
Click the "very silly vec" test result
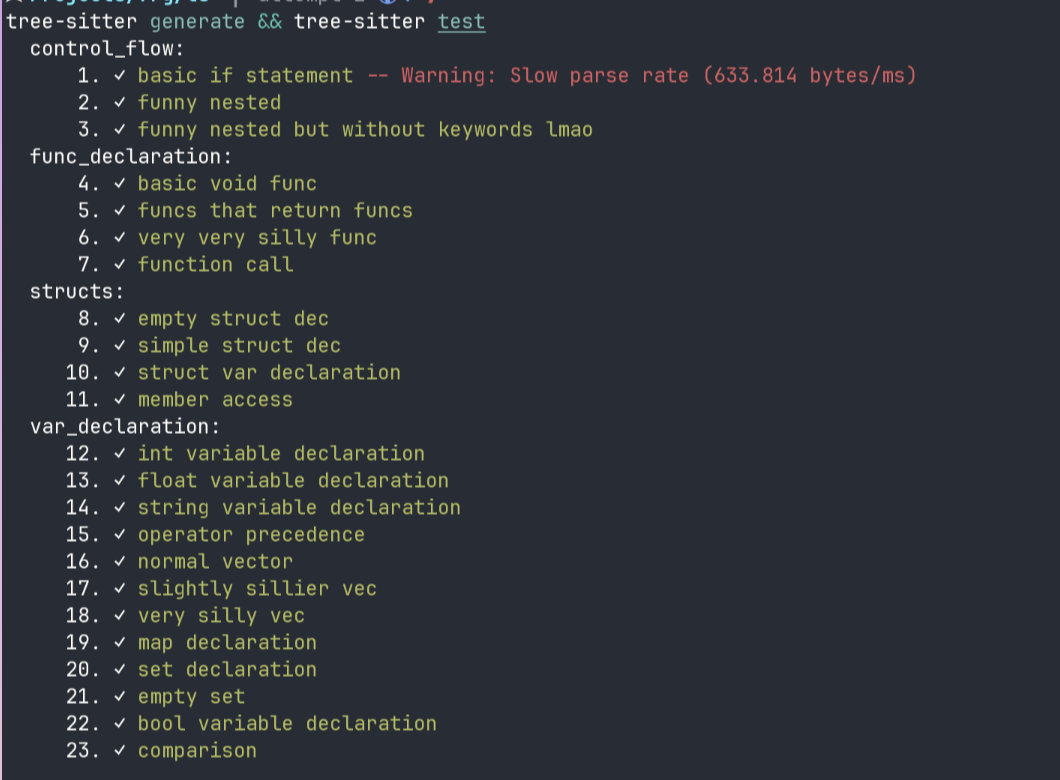[x=221, y=616]
